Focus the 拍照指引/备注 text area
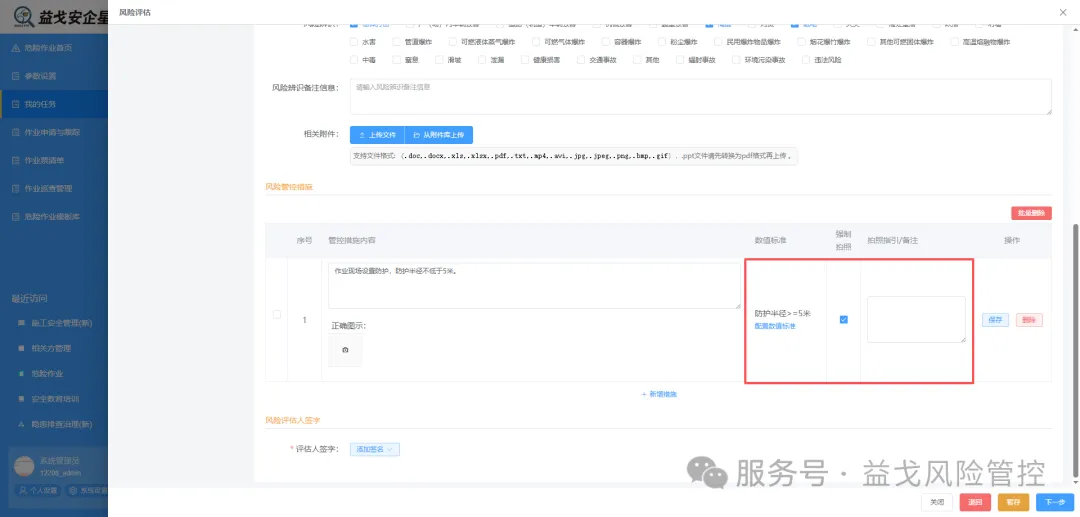The width and height of the screenshot is (1080, 517). [x=916, y=319]
